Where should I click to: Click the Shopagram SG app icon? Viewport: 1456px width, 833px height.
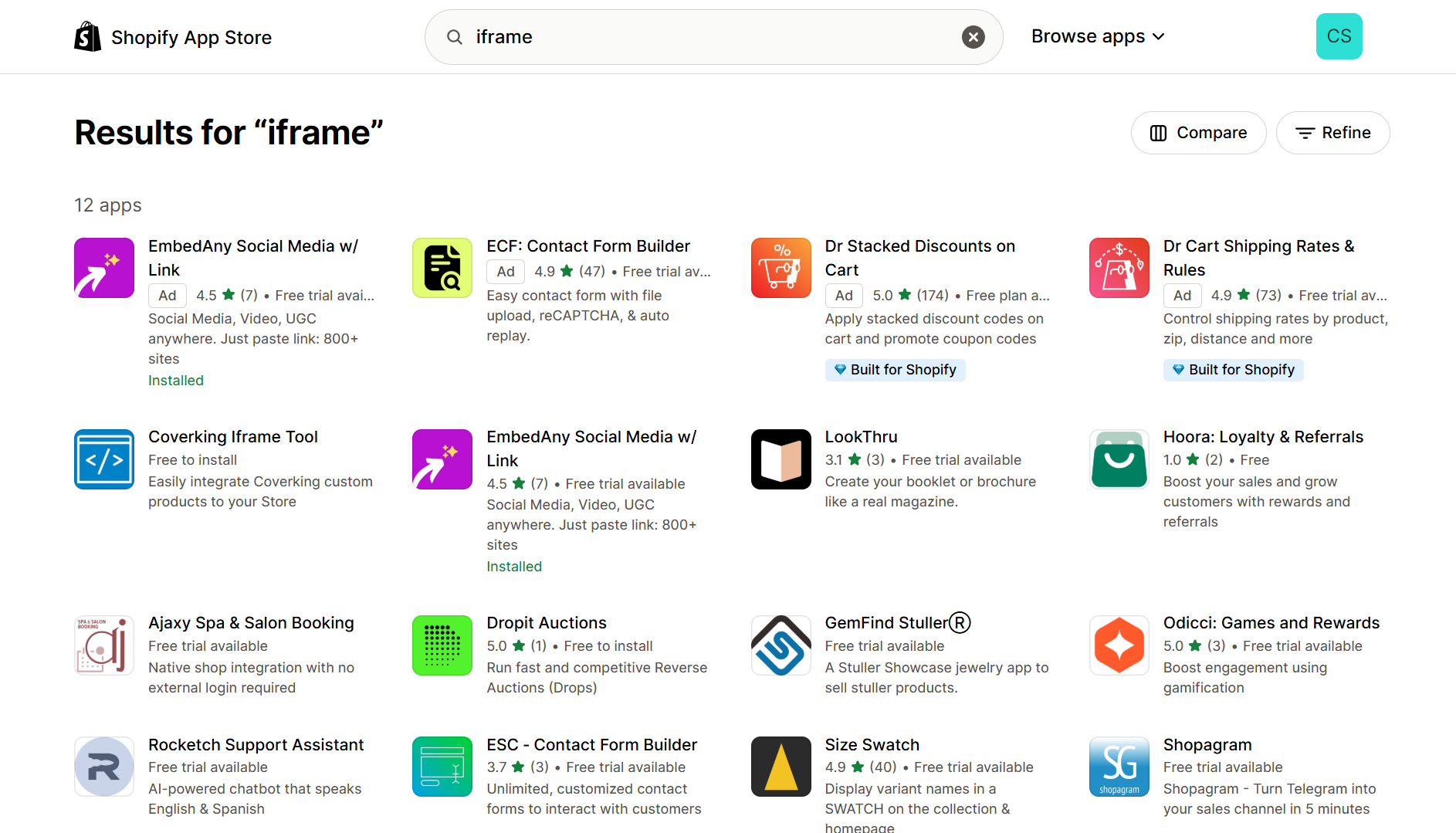click(1119, 767)
